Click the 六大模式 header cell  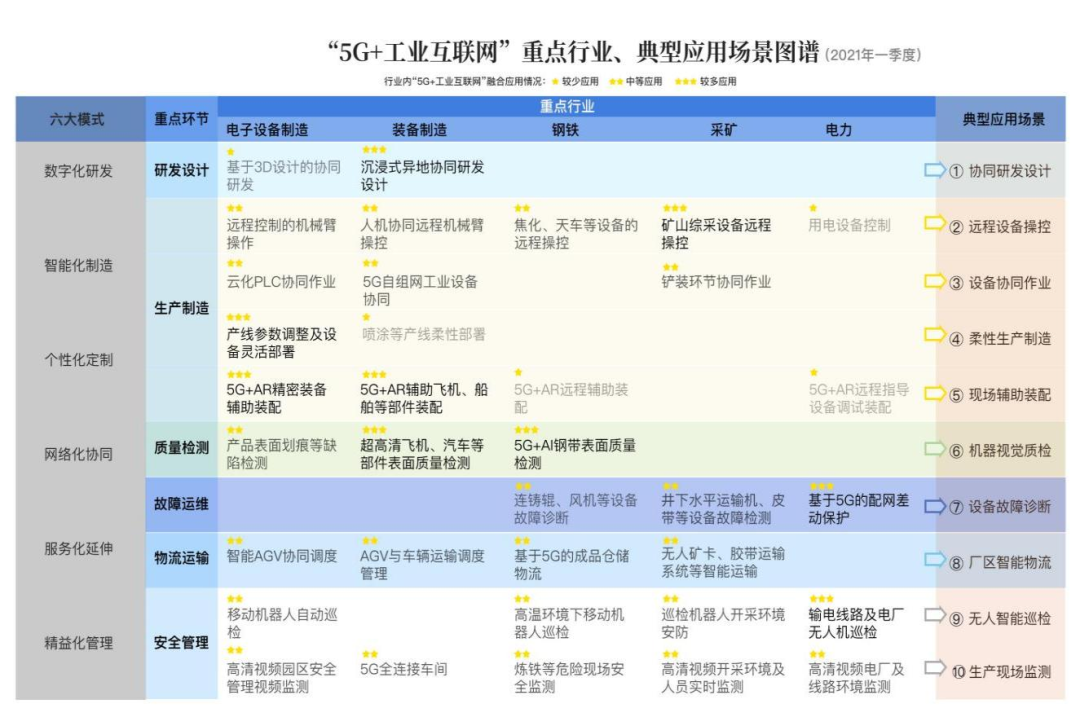point(77,119)
